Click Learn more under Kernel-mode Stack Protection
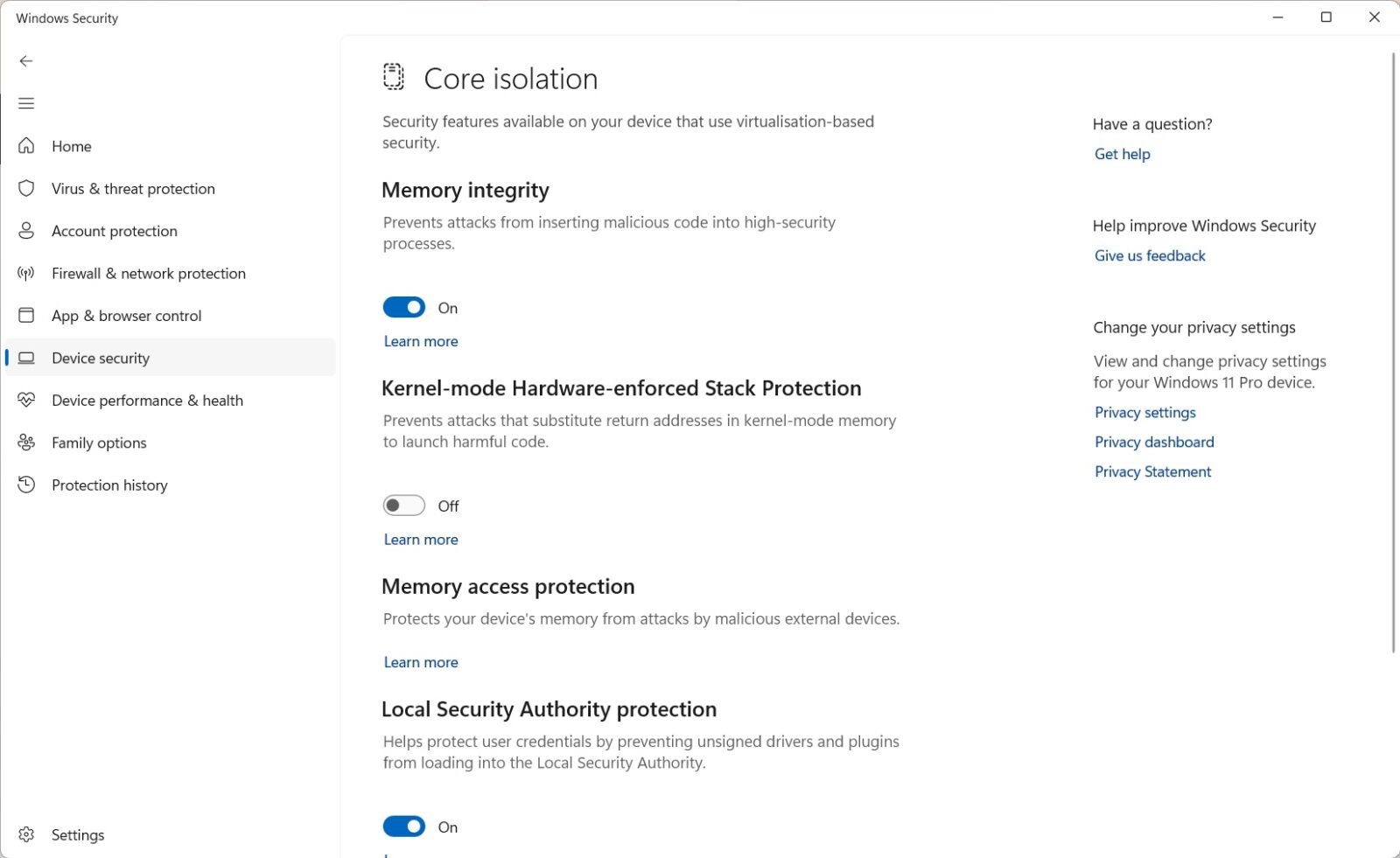 click(420, 539)
